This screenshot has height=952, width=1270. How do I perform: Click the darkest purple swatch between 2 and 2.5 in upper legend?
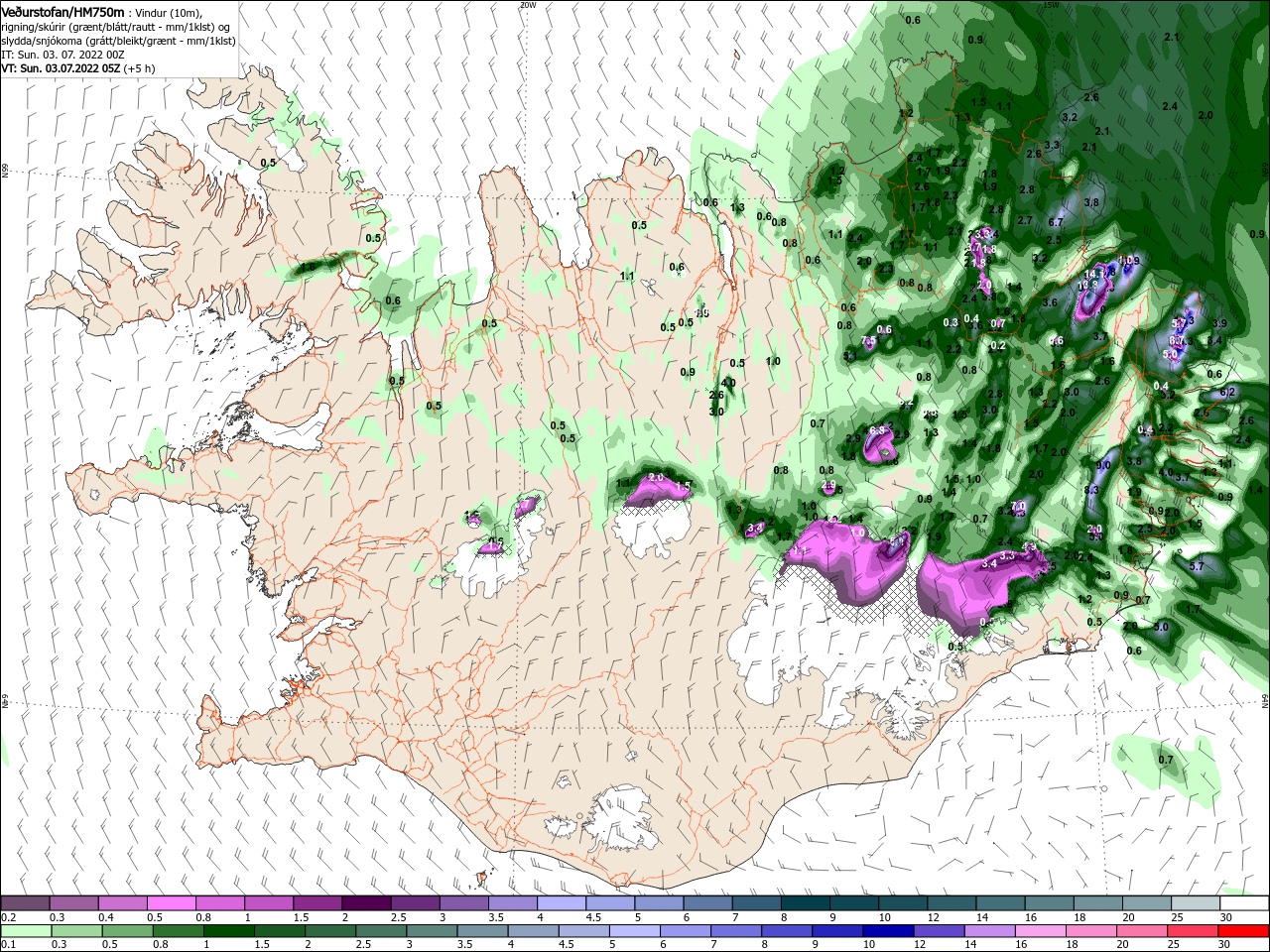tap(366, 903)
